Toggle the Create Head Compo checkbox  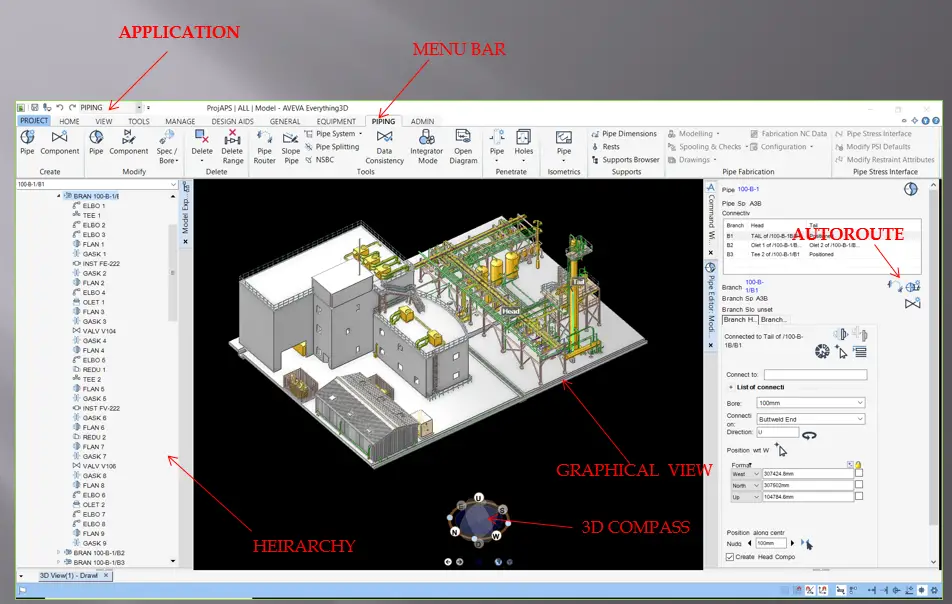[x=729, y=557]
